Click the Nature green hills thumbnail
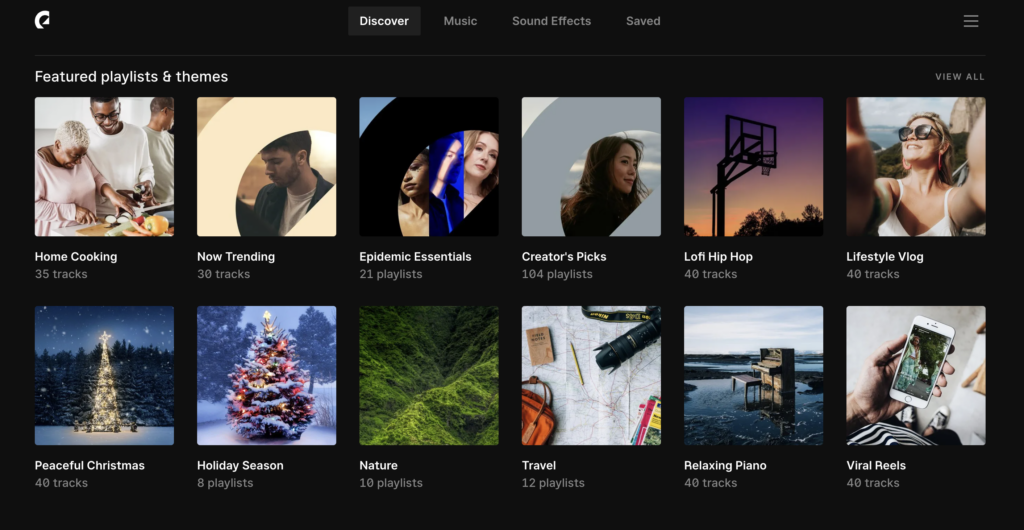 (429, 375)
